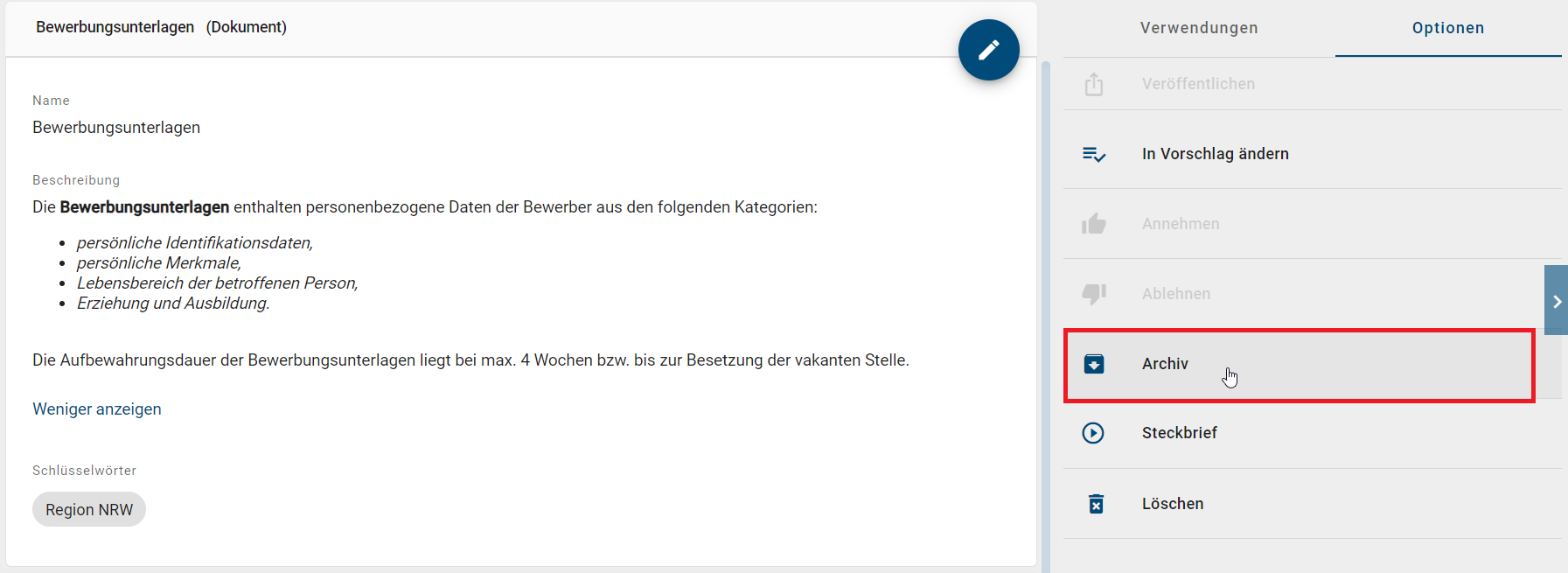Click the Region NRW keyword chip
This screenshot has height=573, width=1568.
click(89, 509)
